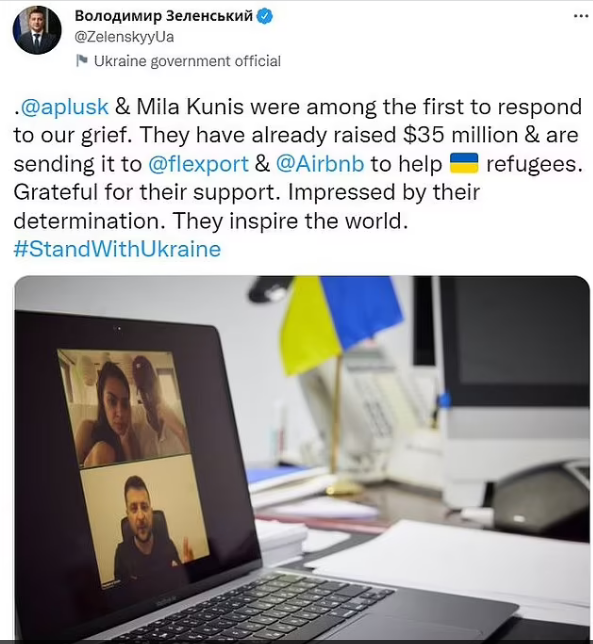Open the three-dots more options menu

tap(581, 16)
